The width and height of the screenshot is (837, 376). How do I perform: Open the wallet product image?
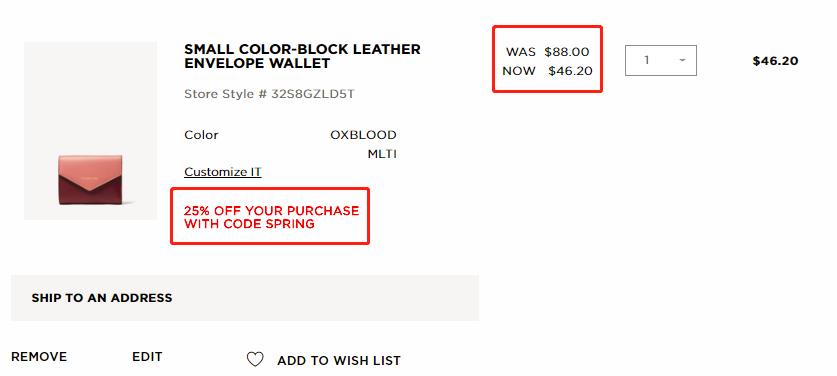click(91, 131)
